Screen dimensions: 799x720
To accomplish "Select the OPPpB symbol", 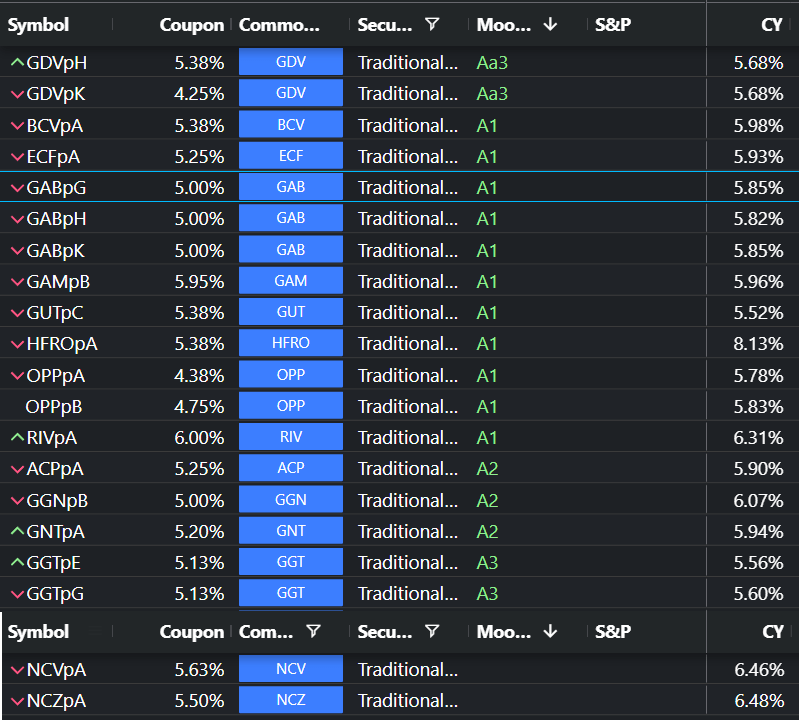I will pyautogui.click(x=54, y=407).
